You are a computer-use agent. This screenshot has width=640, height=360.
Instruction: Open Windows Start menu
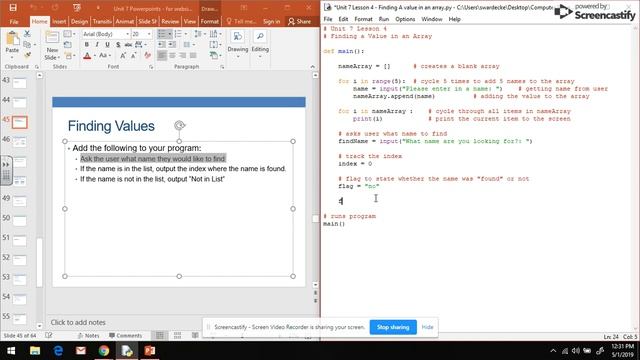click(x=11, y=351)
